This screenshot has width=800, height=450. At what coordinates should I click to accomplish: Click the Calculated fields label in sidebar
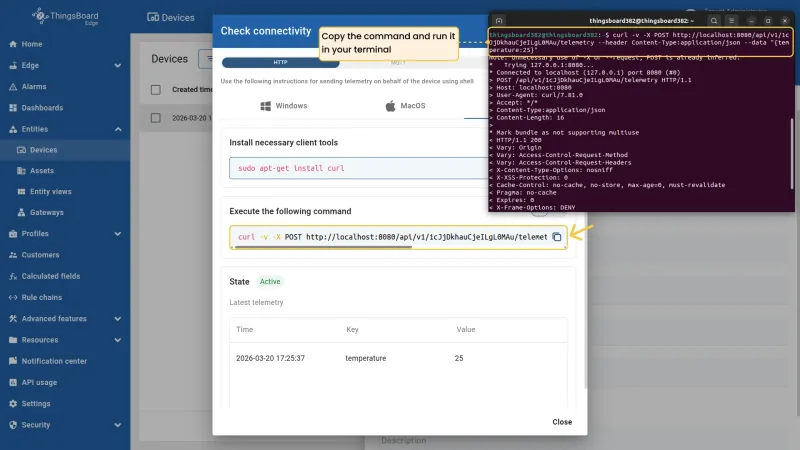click(x=51, y=276)
